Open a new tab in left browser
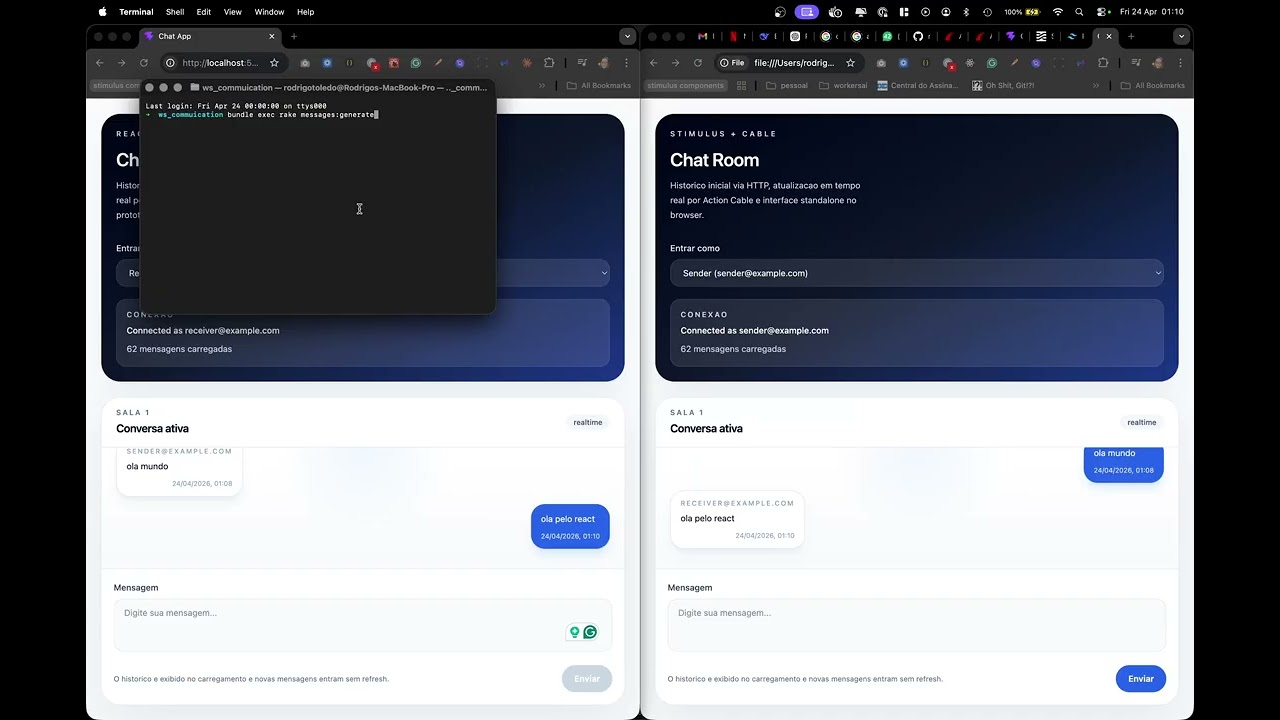 tap(294, 36)
